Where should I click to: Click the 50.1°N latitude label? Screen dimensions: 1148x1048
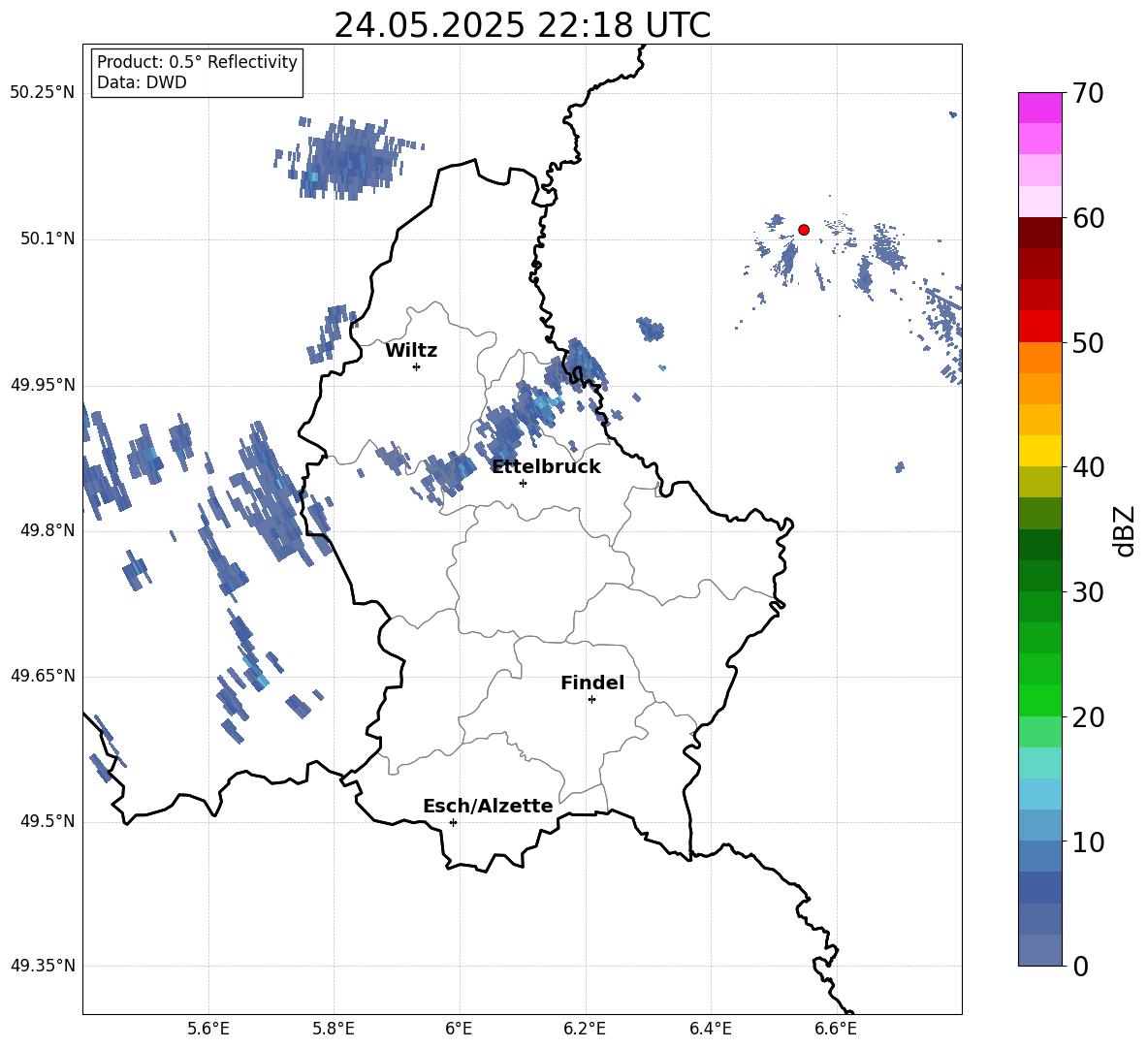coord(48,239)
